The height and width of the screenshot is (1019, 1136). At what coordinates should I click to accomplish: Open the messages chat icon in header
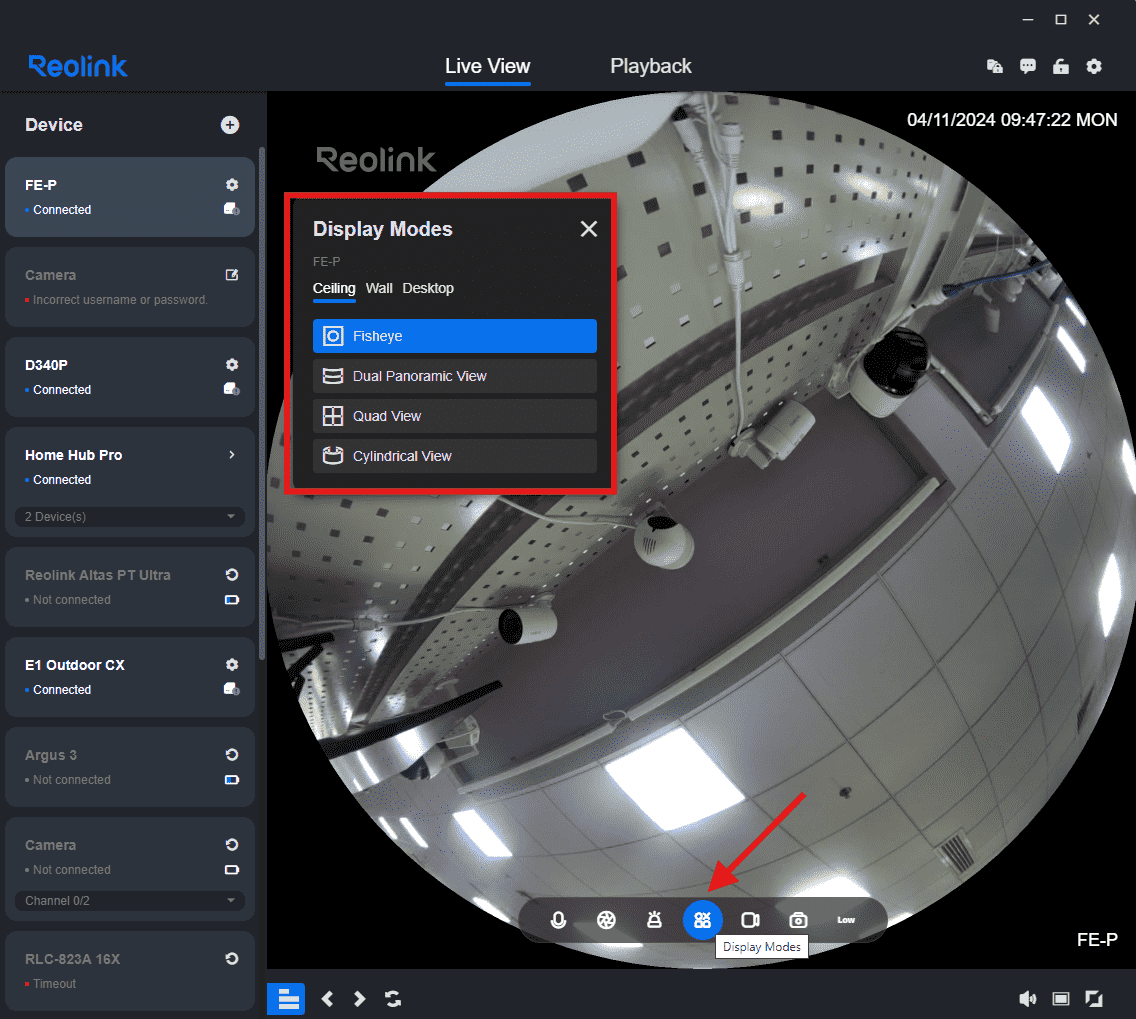[1027, 67]
